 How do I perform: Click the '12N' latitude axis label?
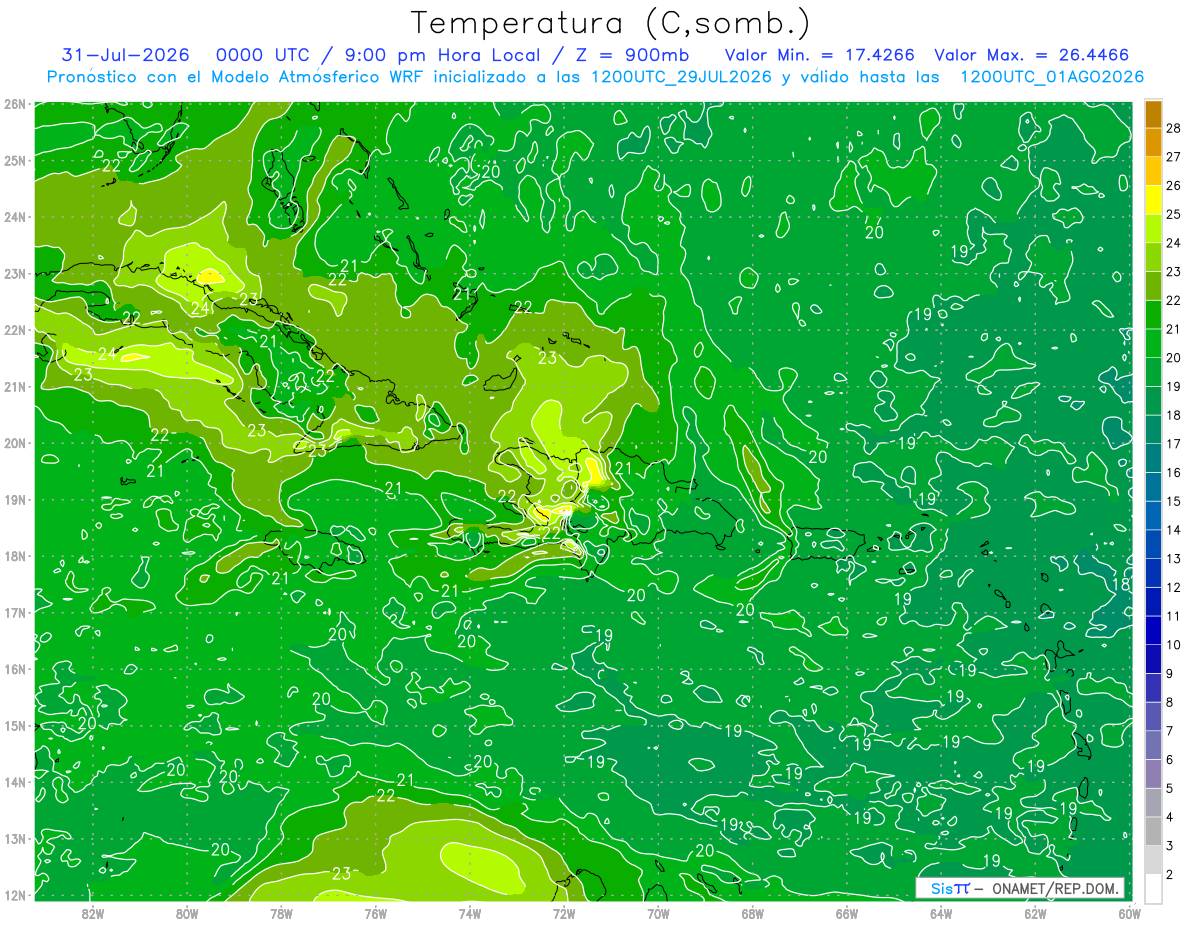coord(15,895)
